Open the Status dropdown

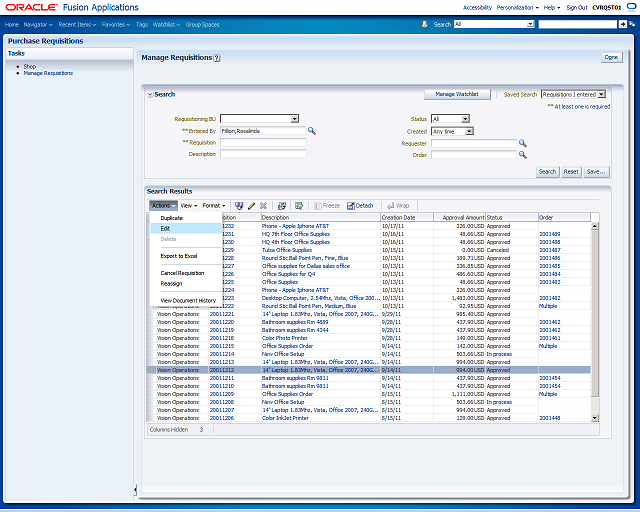[465, 119]
